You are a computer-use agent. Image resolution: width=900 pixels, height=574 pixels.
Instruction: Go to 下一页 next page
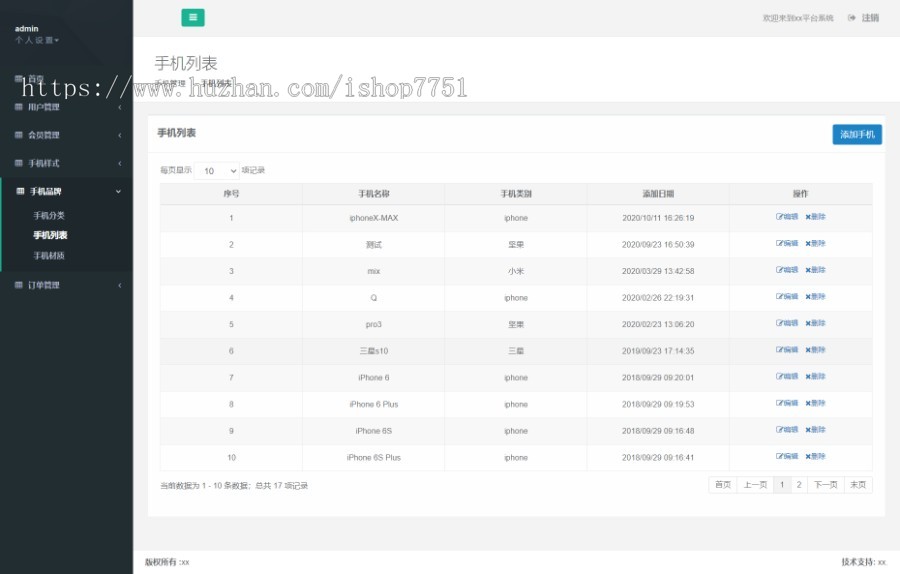click(825, 484)
